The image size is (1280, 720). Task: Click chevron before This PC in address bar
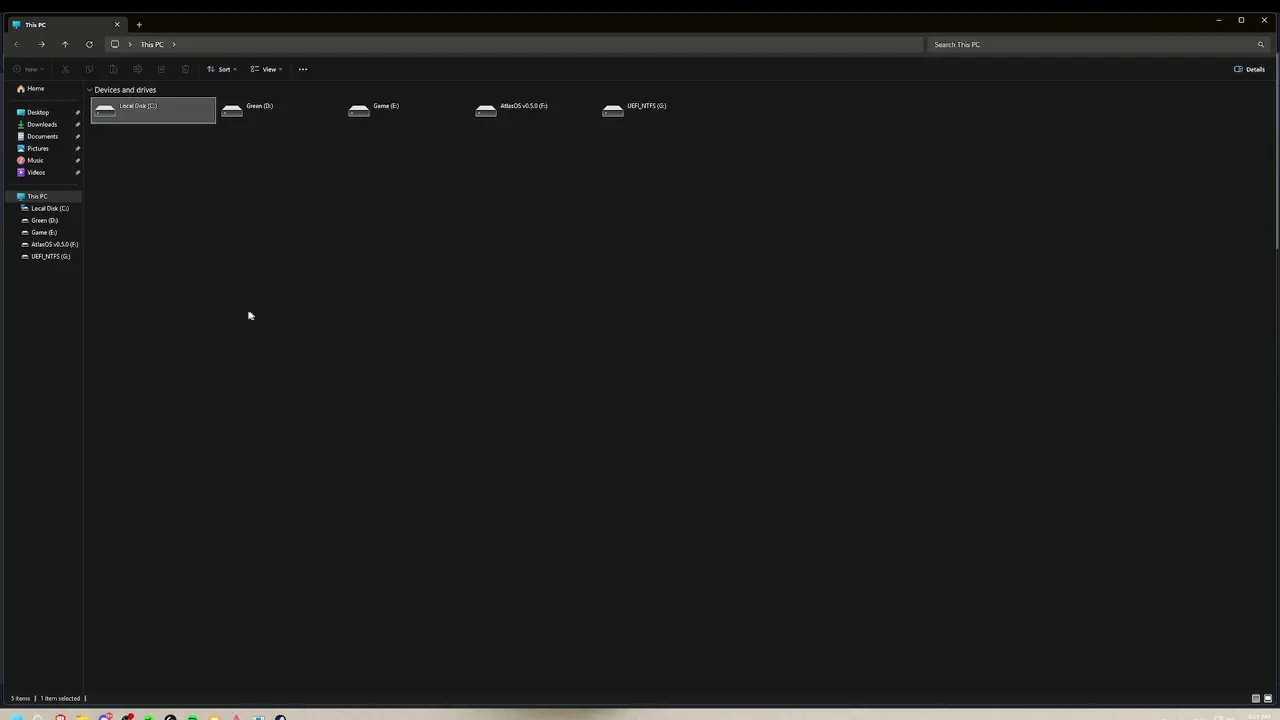point(130,44)
